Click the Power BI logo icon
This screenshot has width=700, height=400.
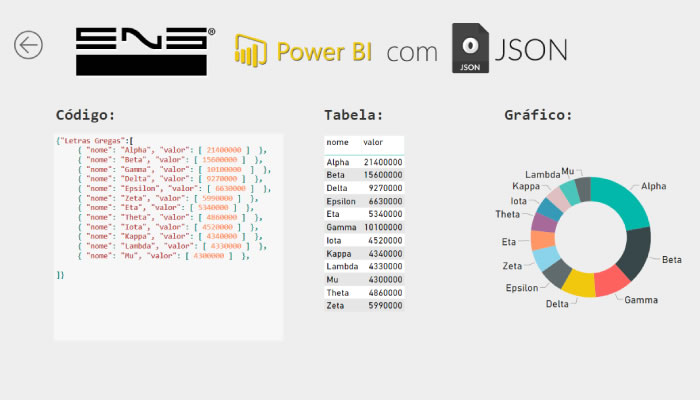click(251, 50)
